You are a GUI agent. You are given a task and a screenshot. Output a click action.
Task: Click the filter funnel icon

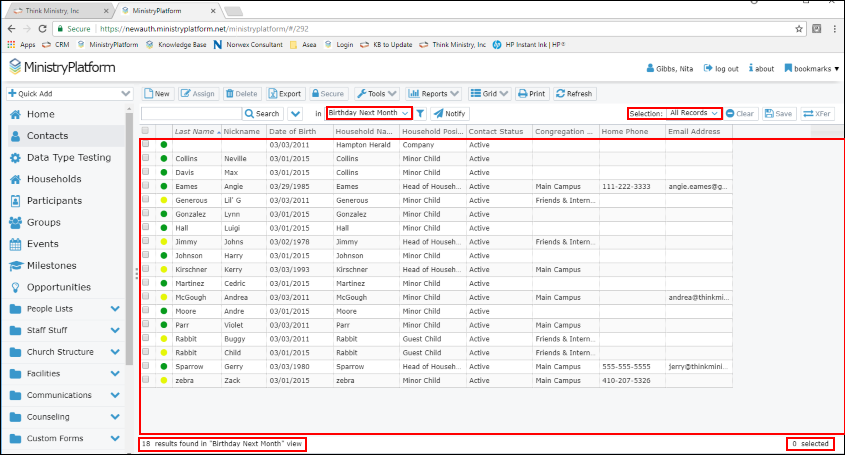pos(420,114)
